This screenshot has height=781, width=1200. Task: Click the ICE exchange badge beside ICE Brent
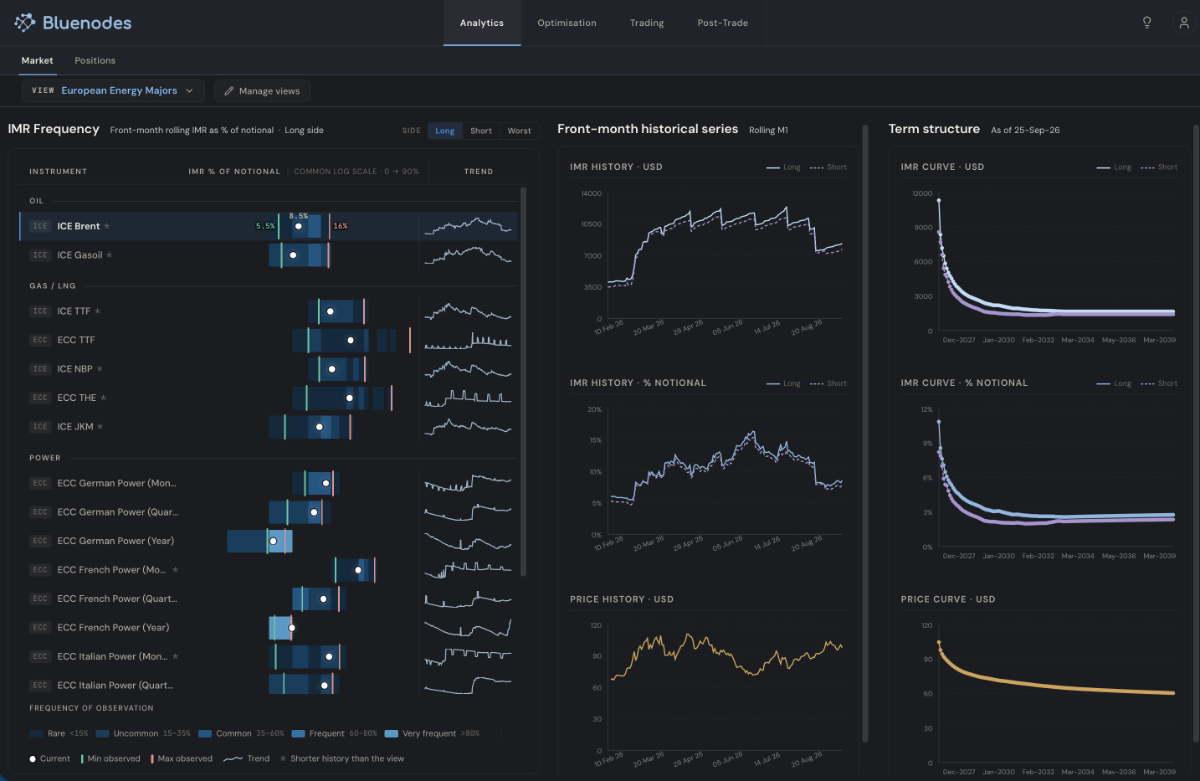click(x=40, y=226)
